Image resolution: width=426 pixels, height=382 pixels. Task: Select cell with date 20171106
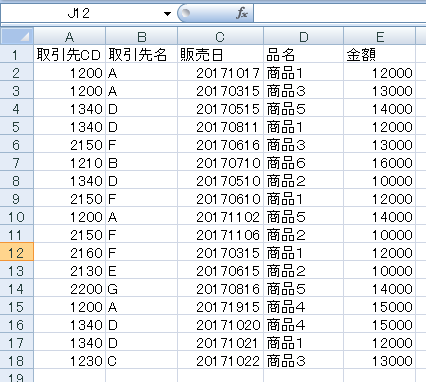(220, 235)
